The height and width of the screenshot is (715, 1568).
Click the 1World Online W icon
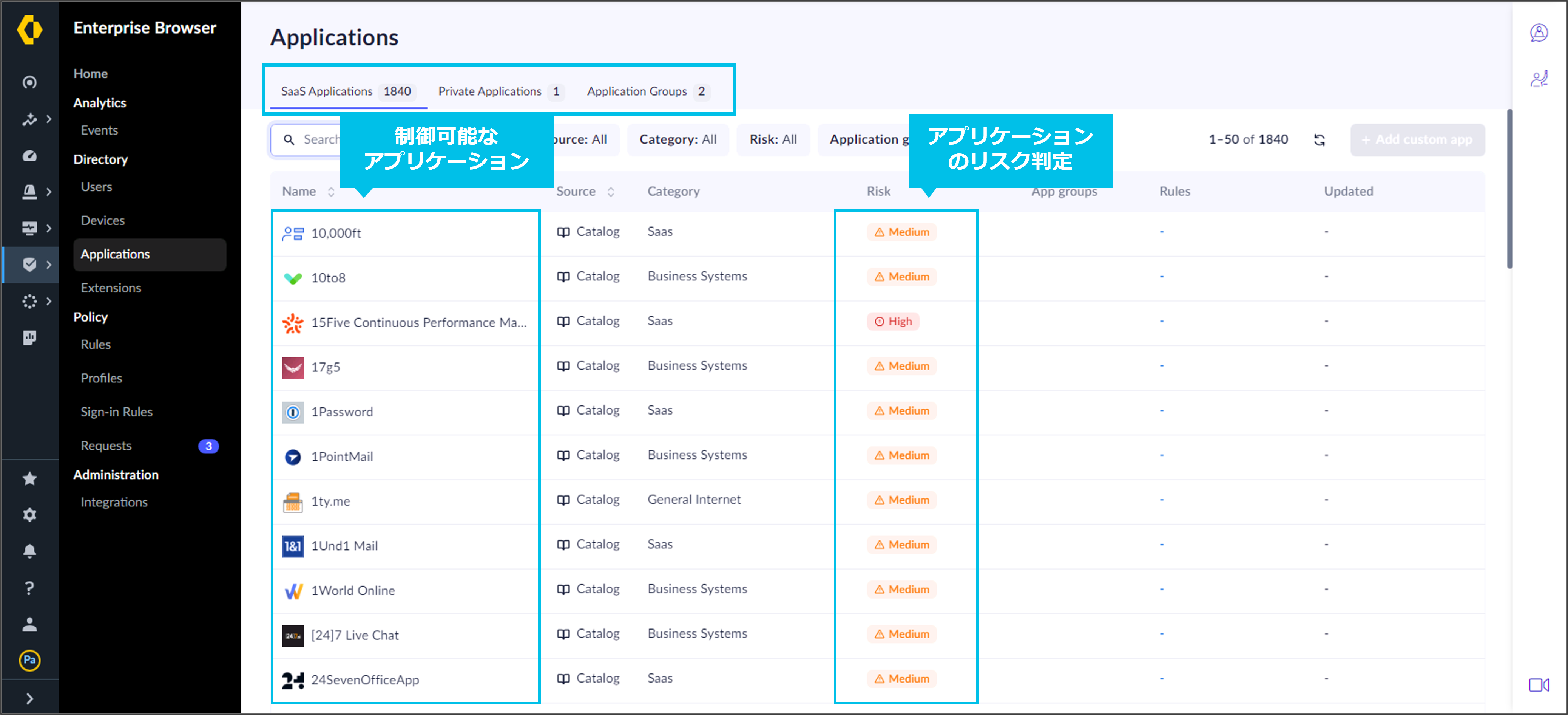[293, 591]
